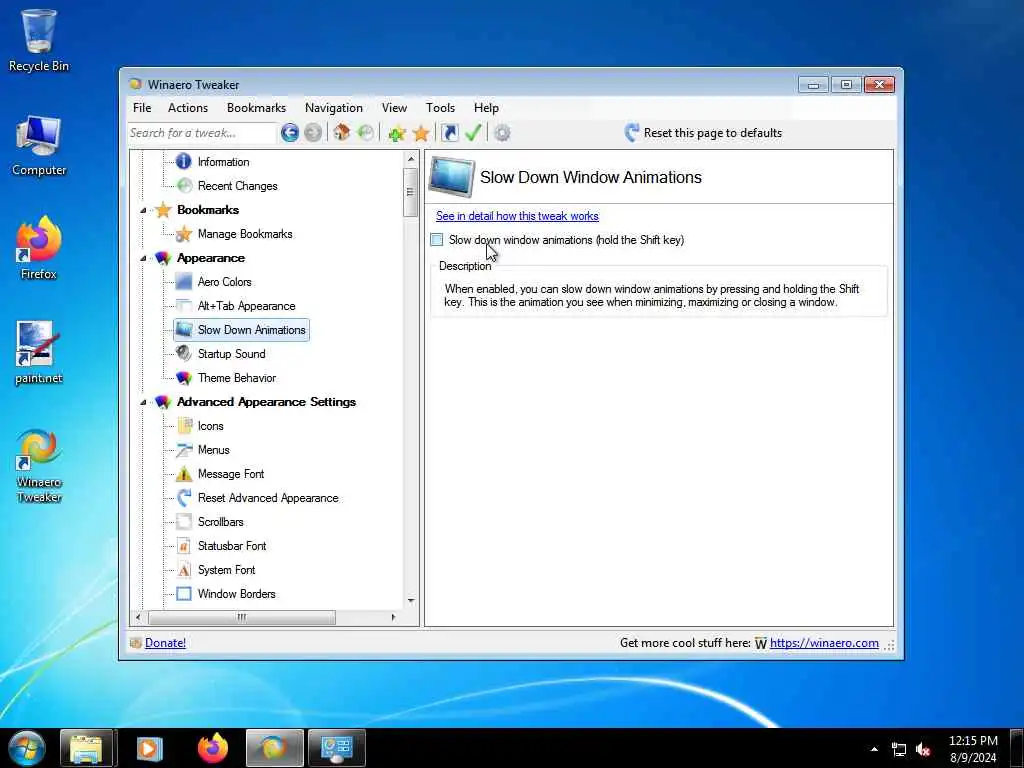Click the media player taskbar icon

[150, 748]
